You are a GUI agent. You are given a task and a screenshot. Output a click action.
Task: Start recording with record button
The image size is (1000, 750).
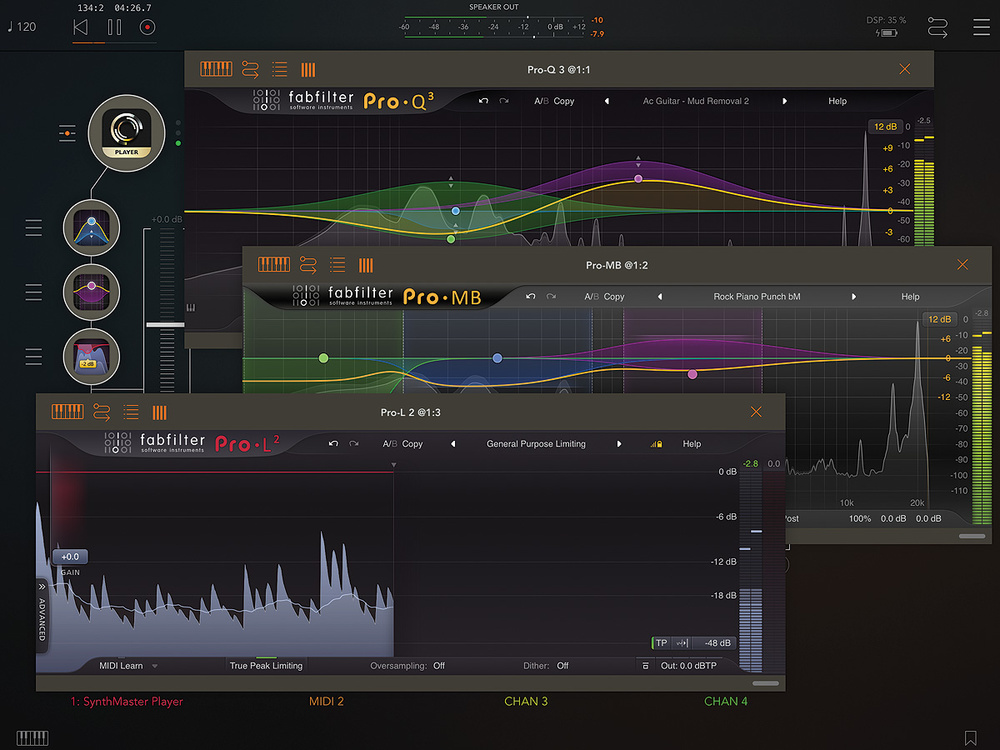(147, 27)
